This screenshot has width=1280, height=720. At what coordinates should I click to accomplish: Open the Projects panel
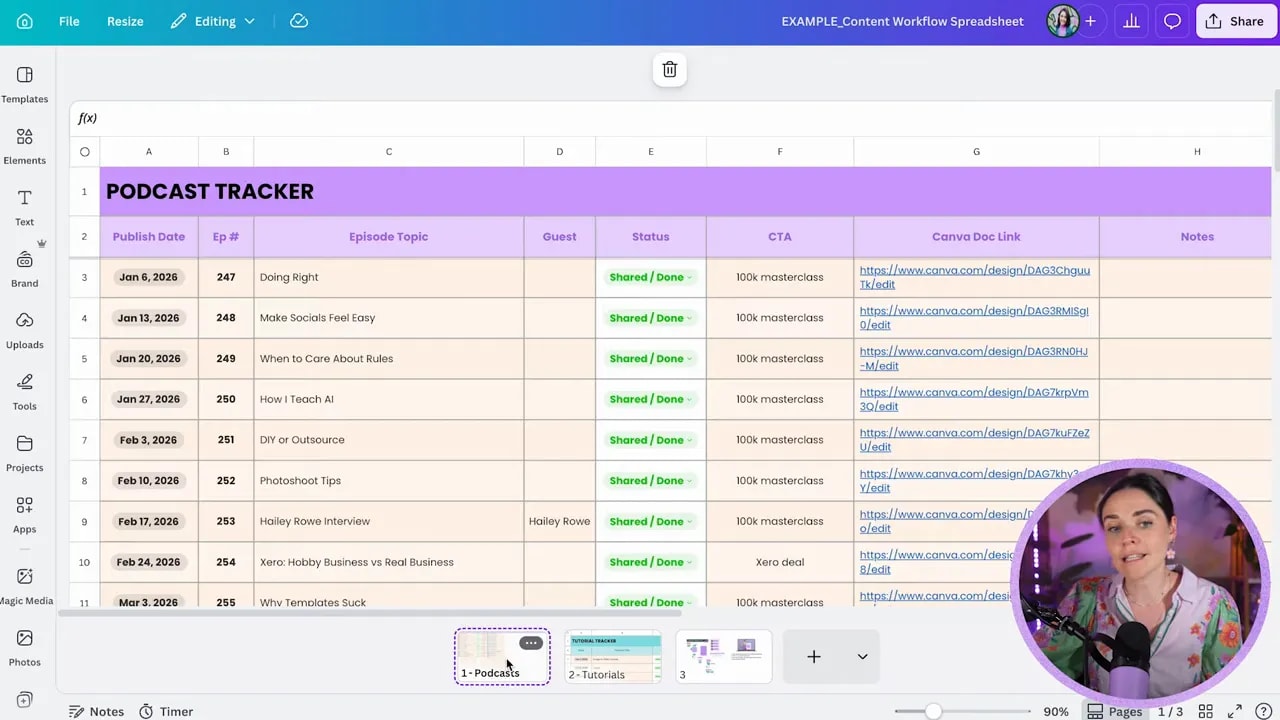coord(25,453)
